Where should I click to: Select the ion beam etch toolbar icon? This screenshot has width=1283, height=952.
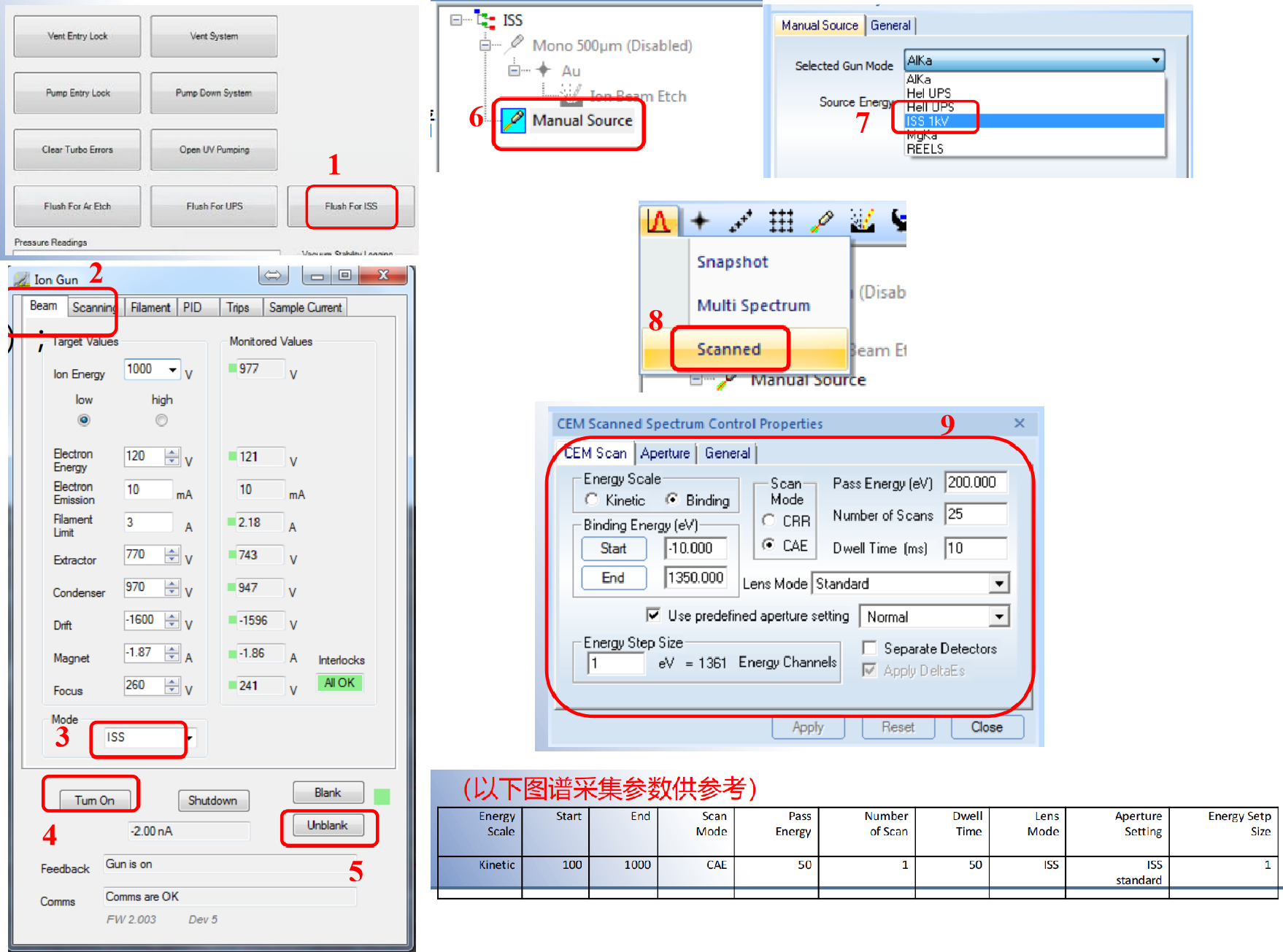(862, 220)
